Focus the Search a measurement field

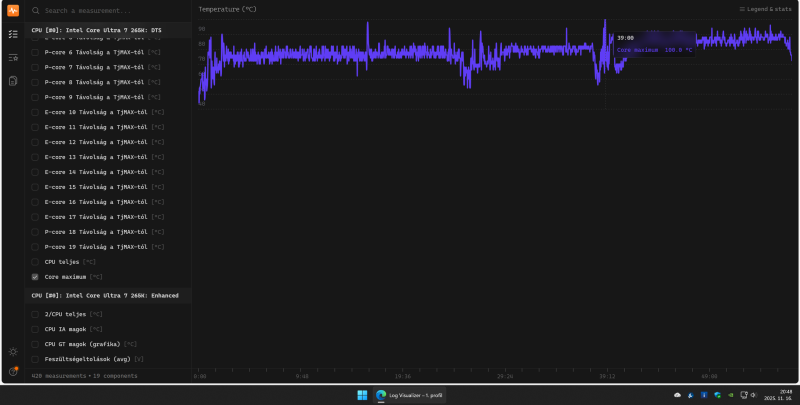[x=108, y=11]
